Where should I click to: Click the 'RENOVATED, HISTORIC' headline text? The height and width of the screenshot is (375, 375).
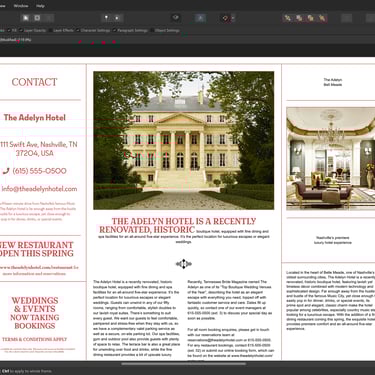147,229
